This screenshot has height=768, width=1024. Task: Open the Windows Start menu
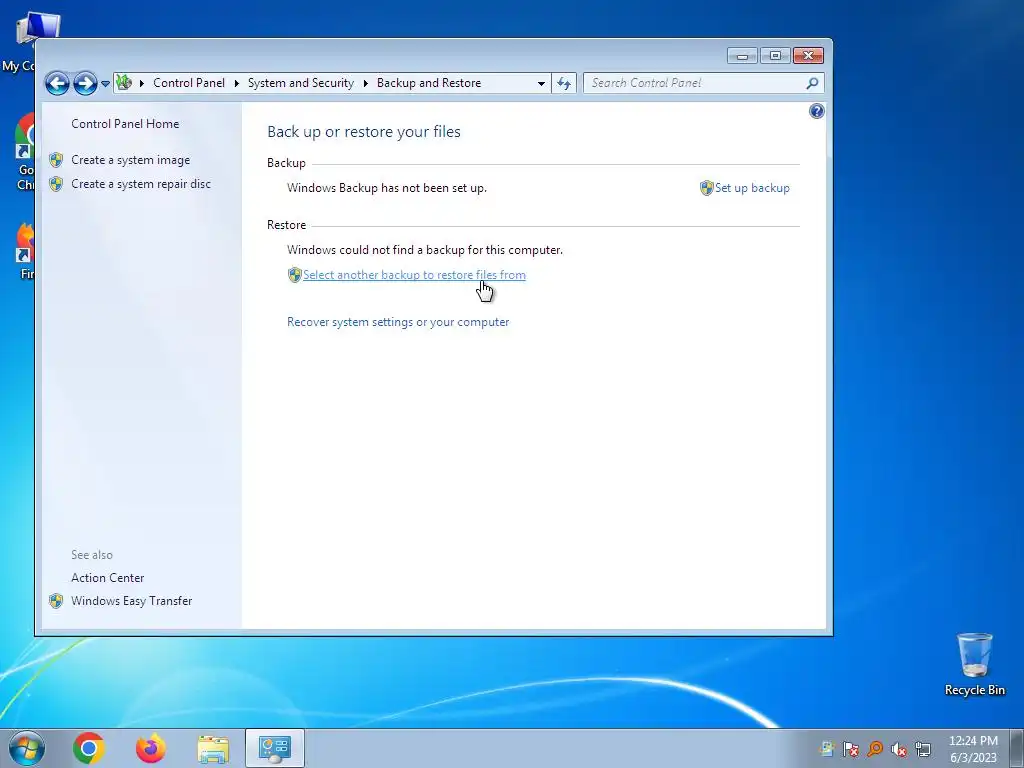coord(26,748)
